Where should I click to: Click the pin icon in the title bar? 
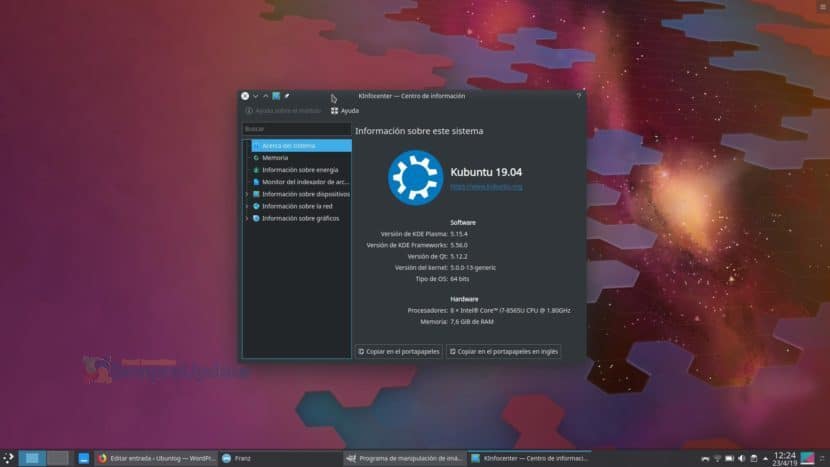click(x=287, y=96)
